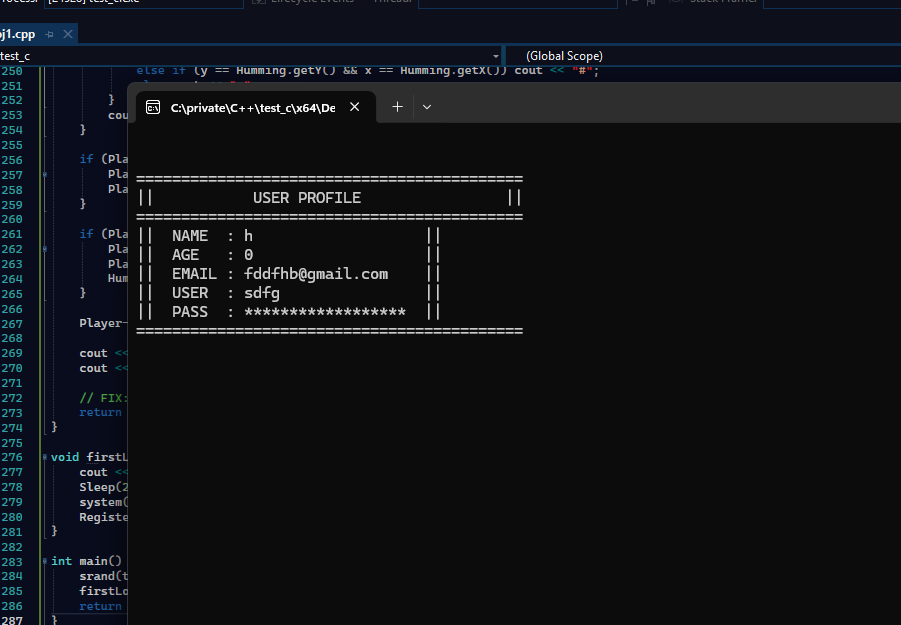901x625 pixels.
Task: Collapse the int main() function block
Action: (45, 561)
